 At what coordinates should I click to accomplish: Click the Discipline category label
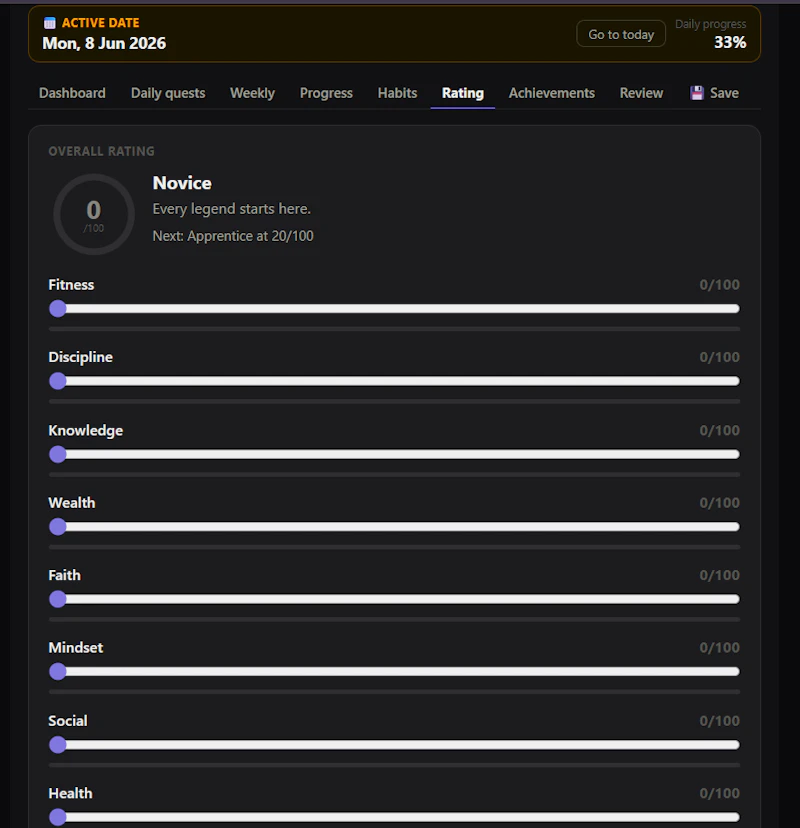(80, 357)
